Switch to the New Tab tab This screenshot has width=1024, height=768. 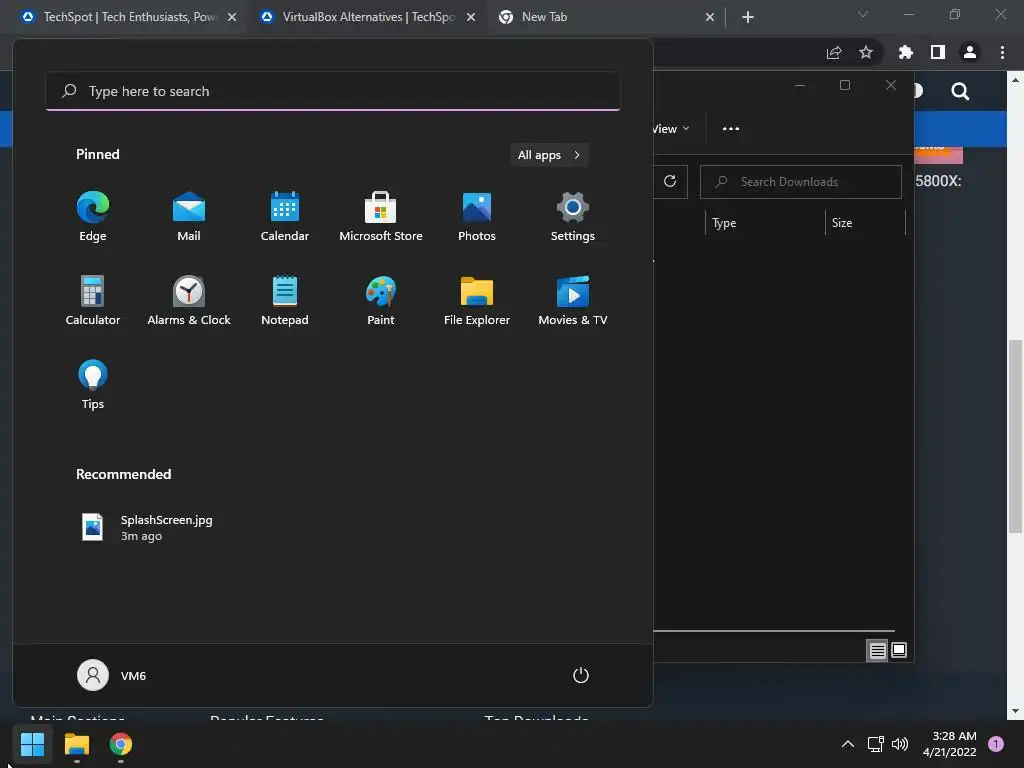[x=607, y=17]
